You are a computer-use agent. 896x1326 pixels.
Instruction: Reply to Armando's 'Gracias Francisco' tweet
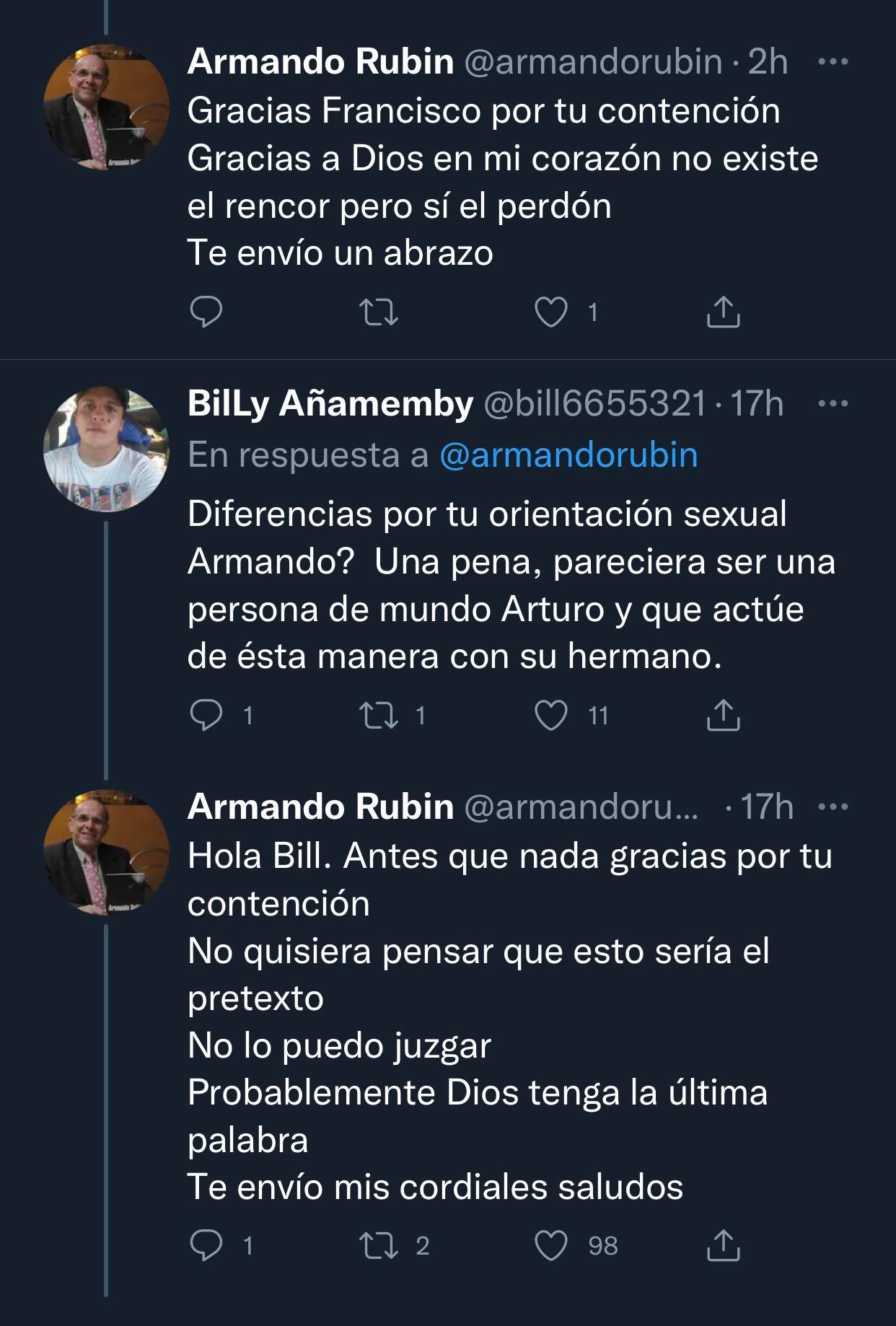coord(206,312)
